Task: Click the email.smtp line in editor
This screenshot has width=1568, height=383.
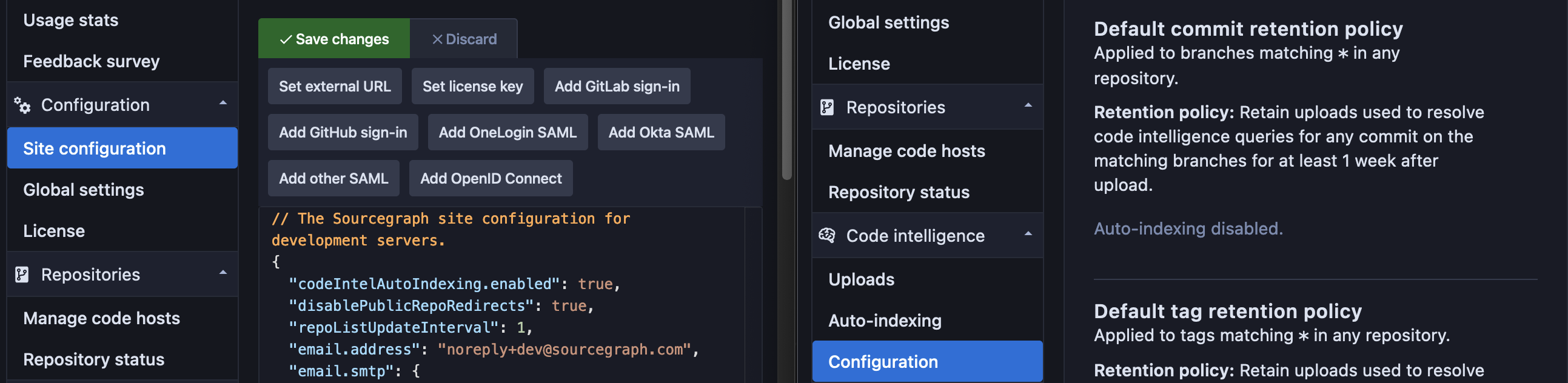Action: click(x=354, y=371)
